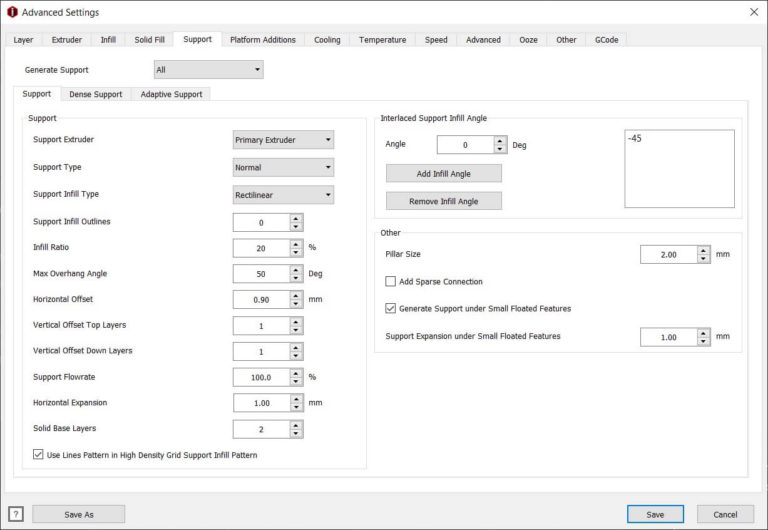
Task: Increase Interlaced Support Infill Angle value
Action: (500, 140)
